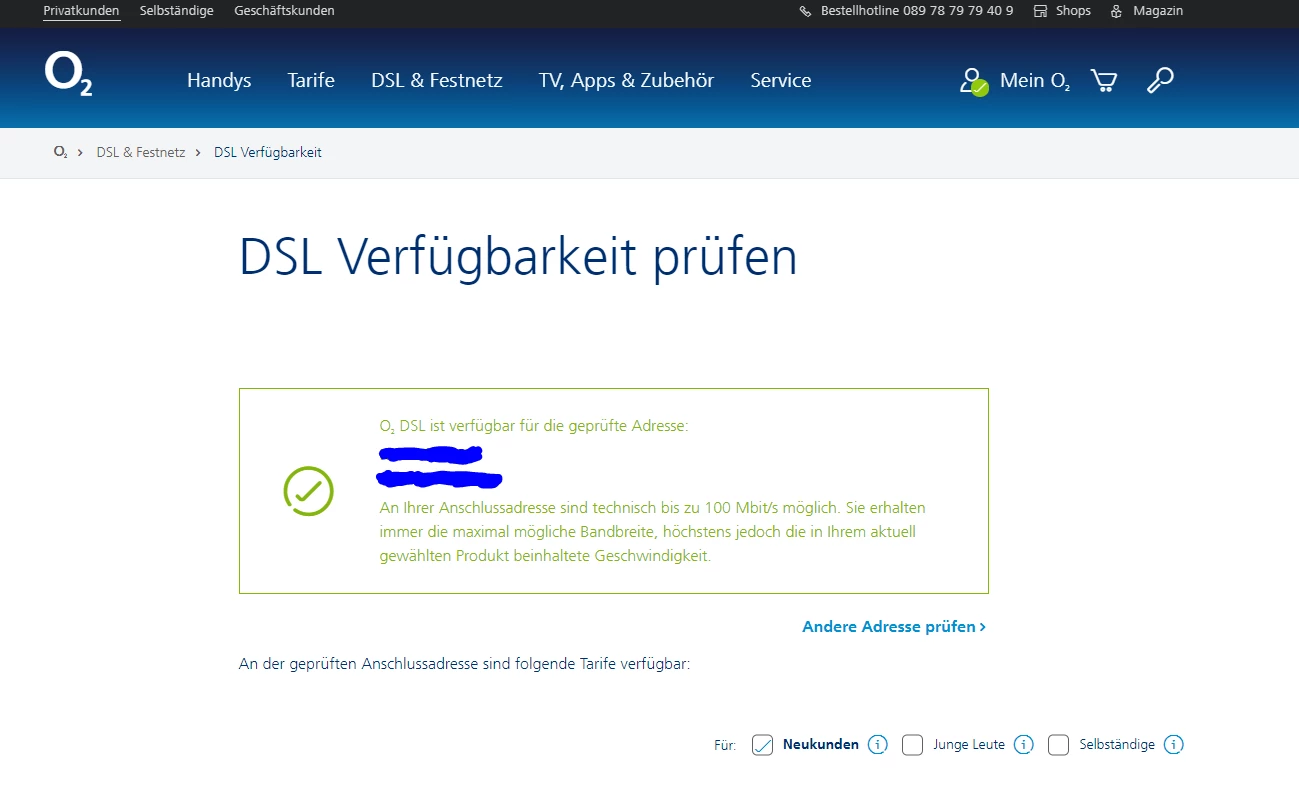Click DSL Verfügbarkeit breadcrumb
Screen dimensions: 1299x798
tap(268, 153)
